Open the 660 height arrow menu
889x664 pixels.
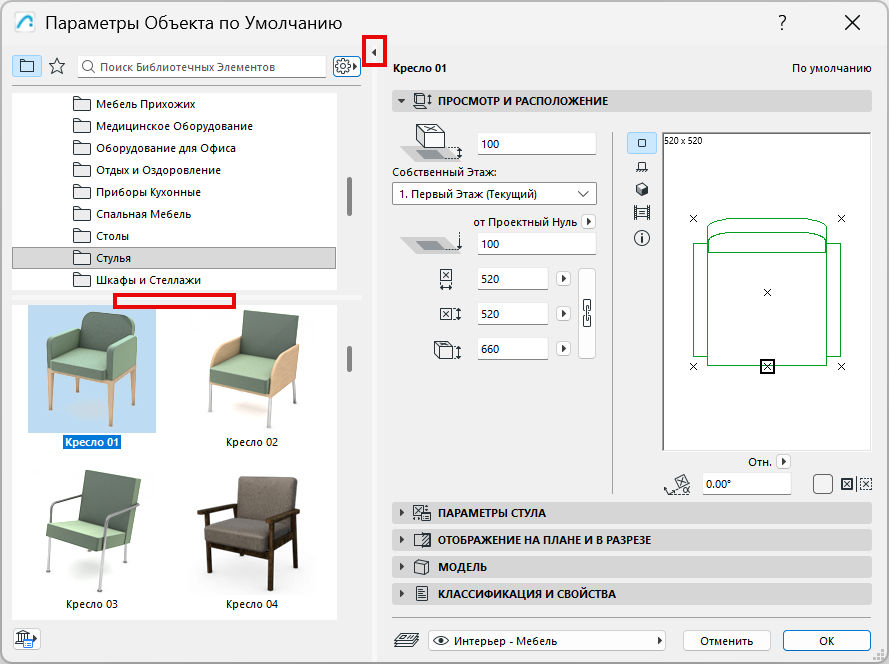click(x=563, y=349)
